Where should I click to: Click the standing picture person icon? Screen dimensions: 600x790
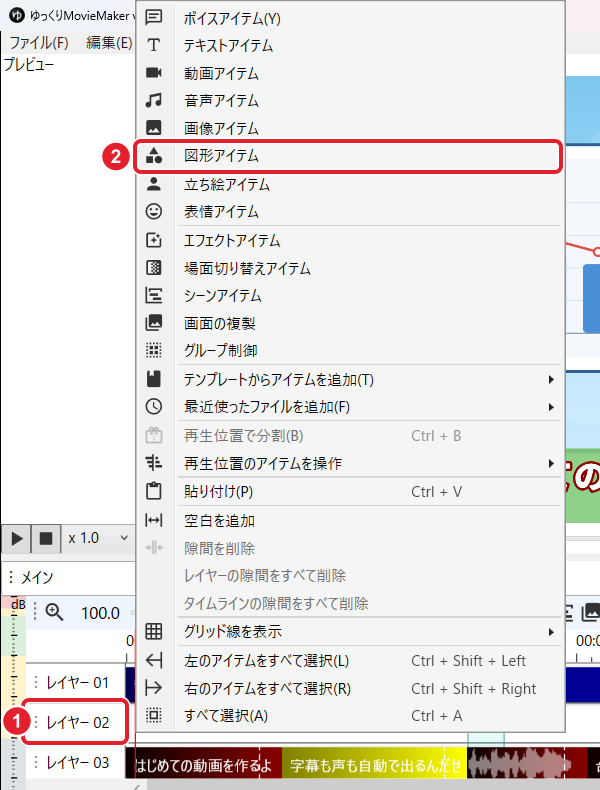tap(154, 184)
